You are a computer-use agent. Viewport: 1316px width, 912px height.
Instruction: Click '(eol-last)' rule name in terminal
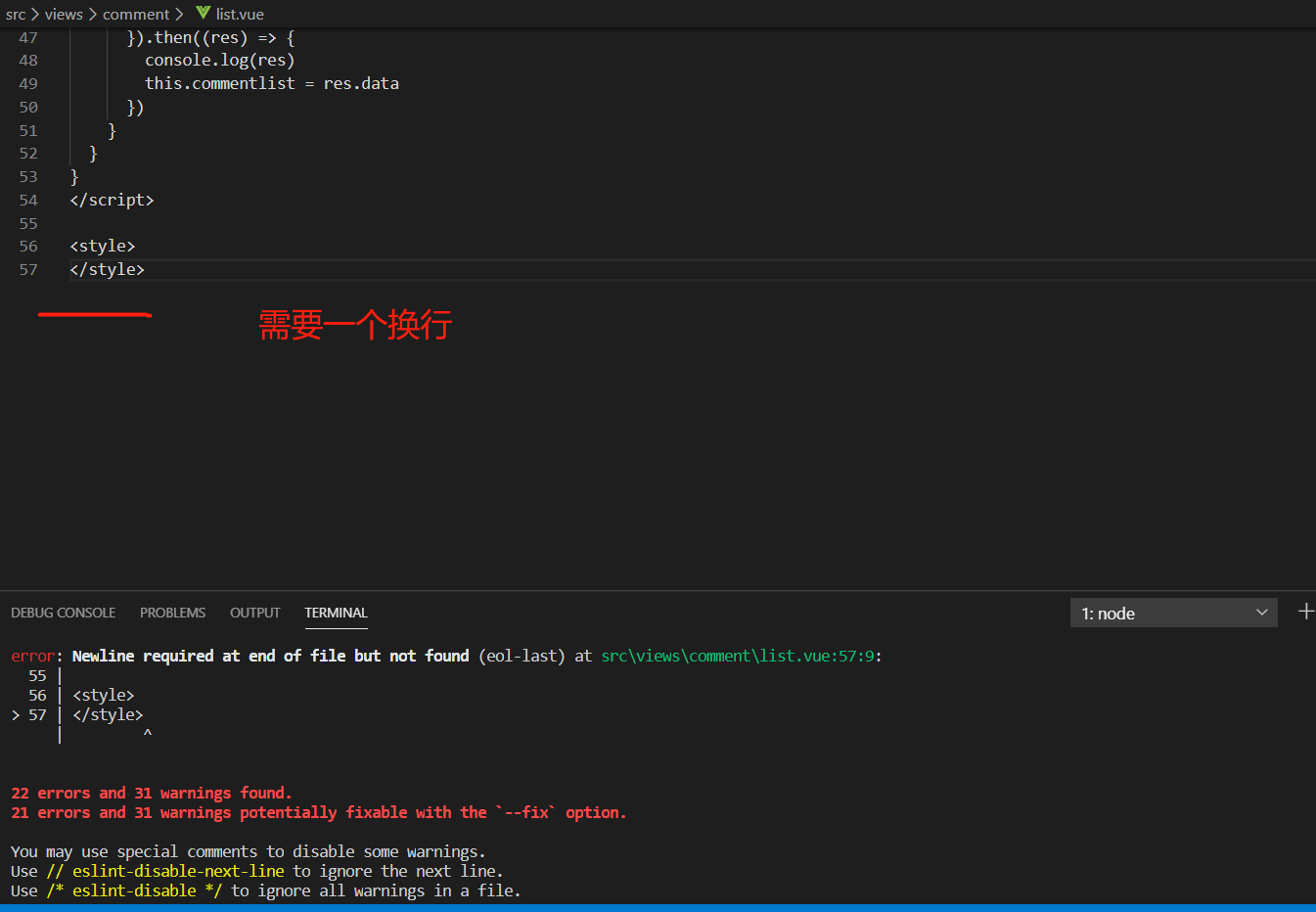pos(522,656)
